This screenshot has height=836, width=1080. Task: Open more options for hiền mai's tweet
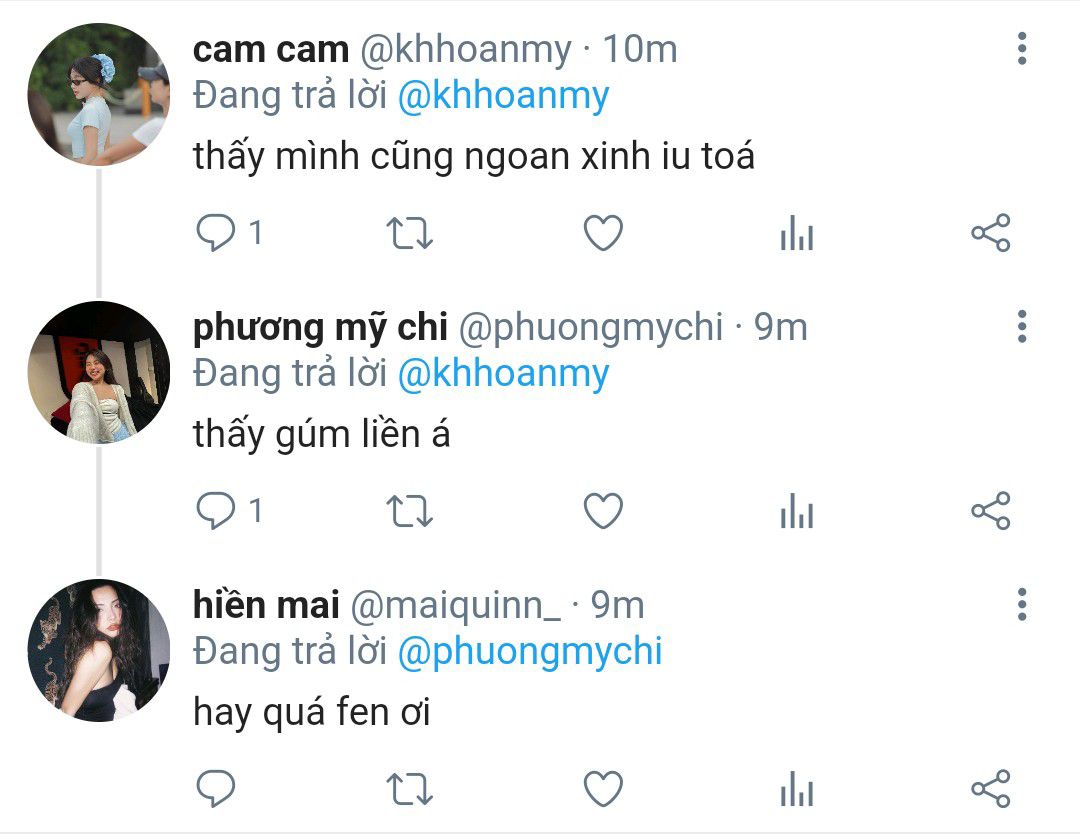[x=1022, y=605]
